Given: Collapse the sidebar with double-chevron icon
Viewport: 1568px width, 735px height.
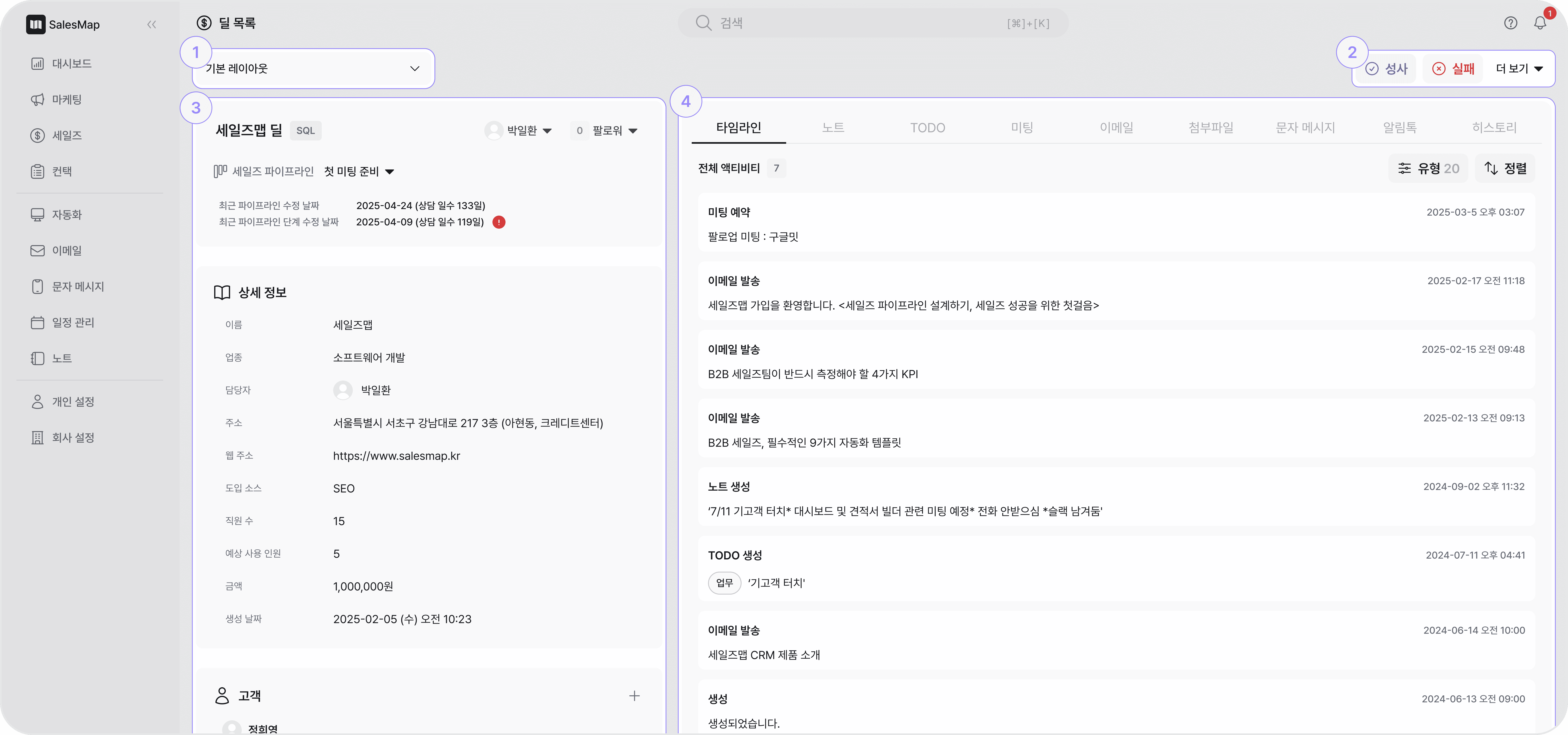Looking at the screenshot, I should point(151,24).
